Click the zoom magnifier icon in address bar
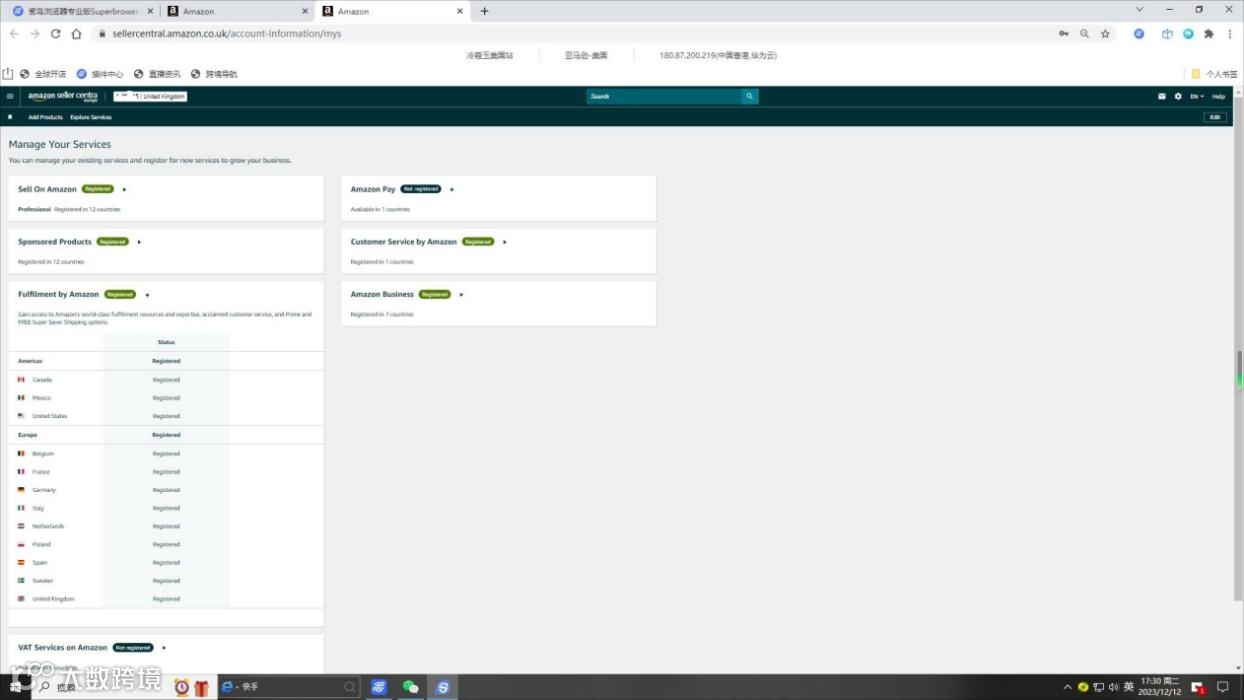Viewport: 1244px width, 700px height. (1085, 33)
